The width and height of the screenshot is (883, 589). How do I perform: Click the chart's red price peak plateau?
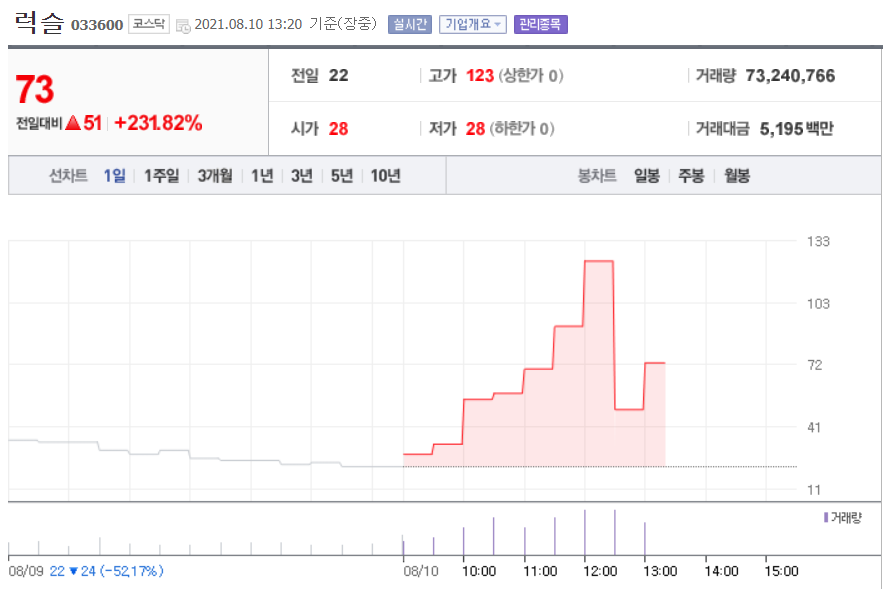(x=598, y=261)
